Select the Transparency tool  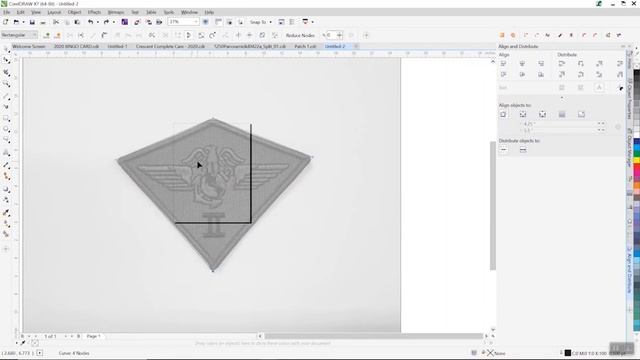[x=6, y=200]
